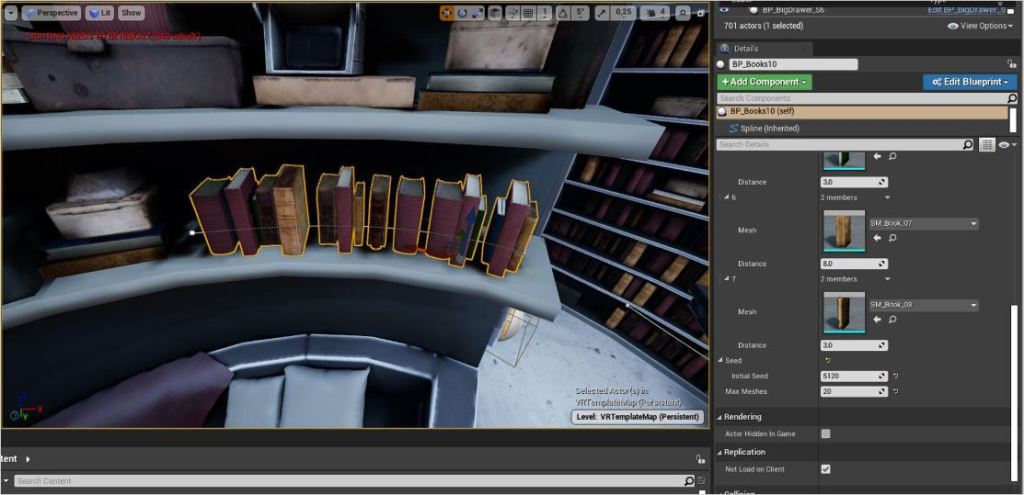Use selected asset arrow for SM_Book_07 mesh
1024x495 pixels.
point(877,238)
